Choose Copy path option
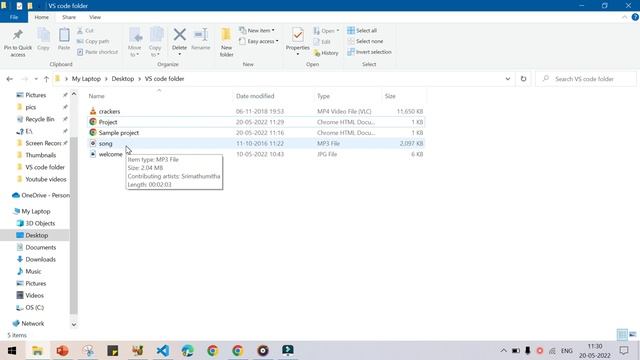Image resolution: width=640 pixels, height=360 pixels. point(93,41)
